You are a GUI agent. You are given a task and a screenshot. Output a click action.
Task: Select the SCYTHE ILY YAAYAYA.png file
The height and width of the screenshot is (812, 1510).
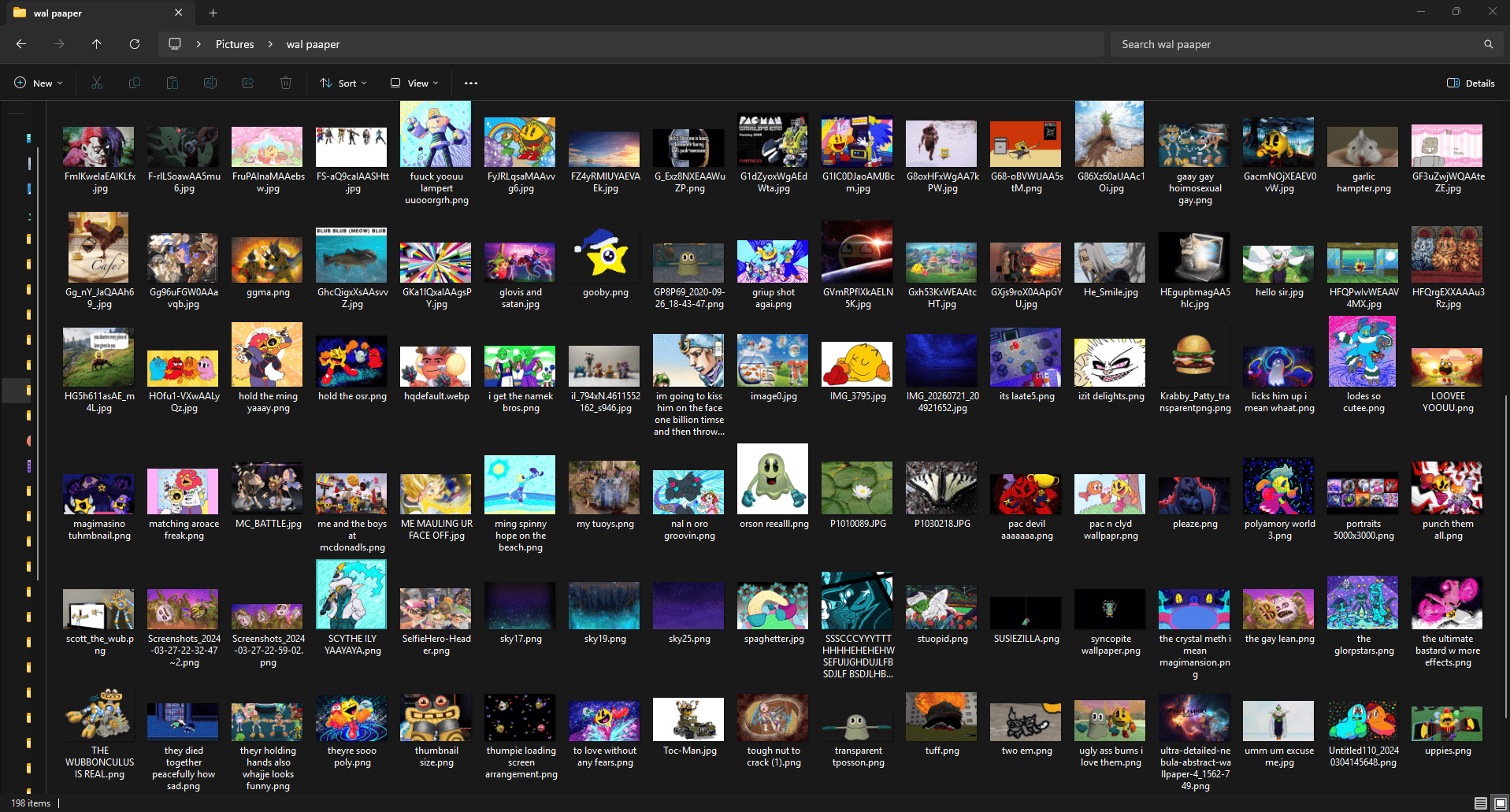click(352, 608)
